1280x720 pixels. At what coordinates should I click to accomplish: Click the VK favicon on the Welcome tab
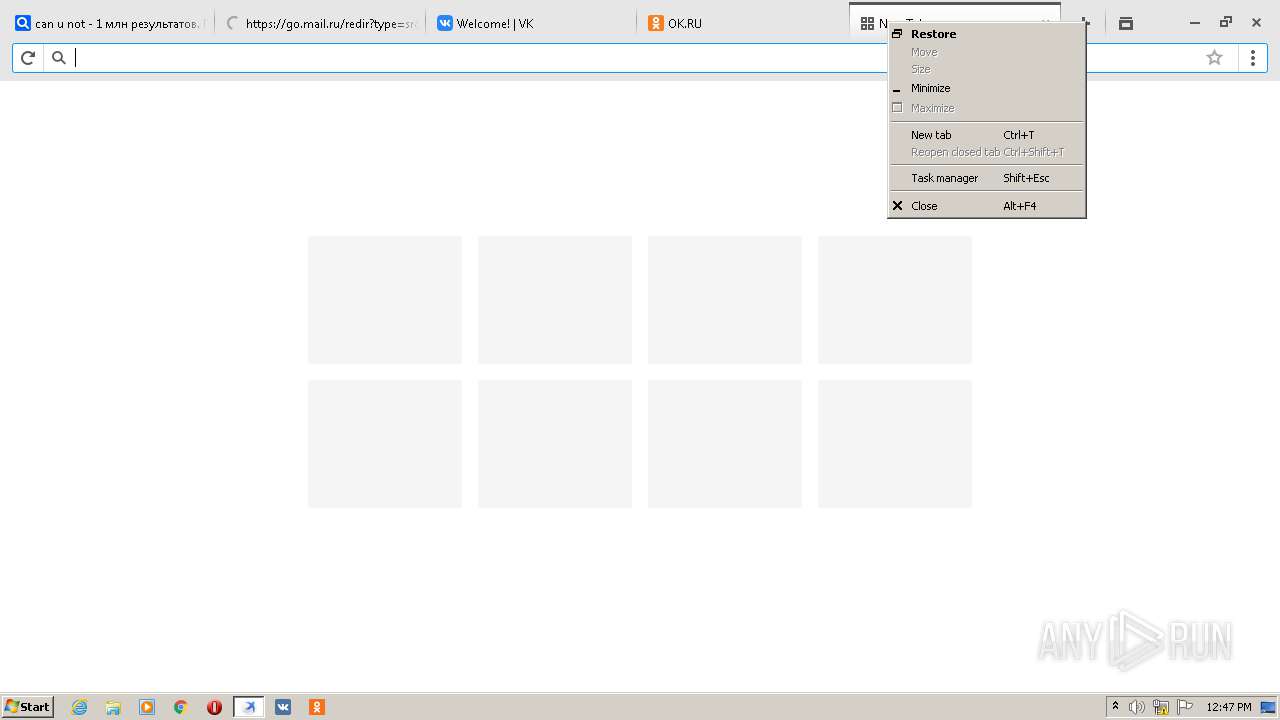click(445, 23)
